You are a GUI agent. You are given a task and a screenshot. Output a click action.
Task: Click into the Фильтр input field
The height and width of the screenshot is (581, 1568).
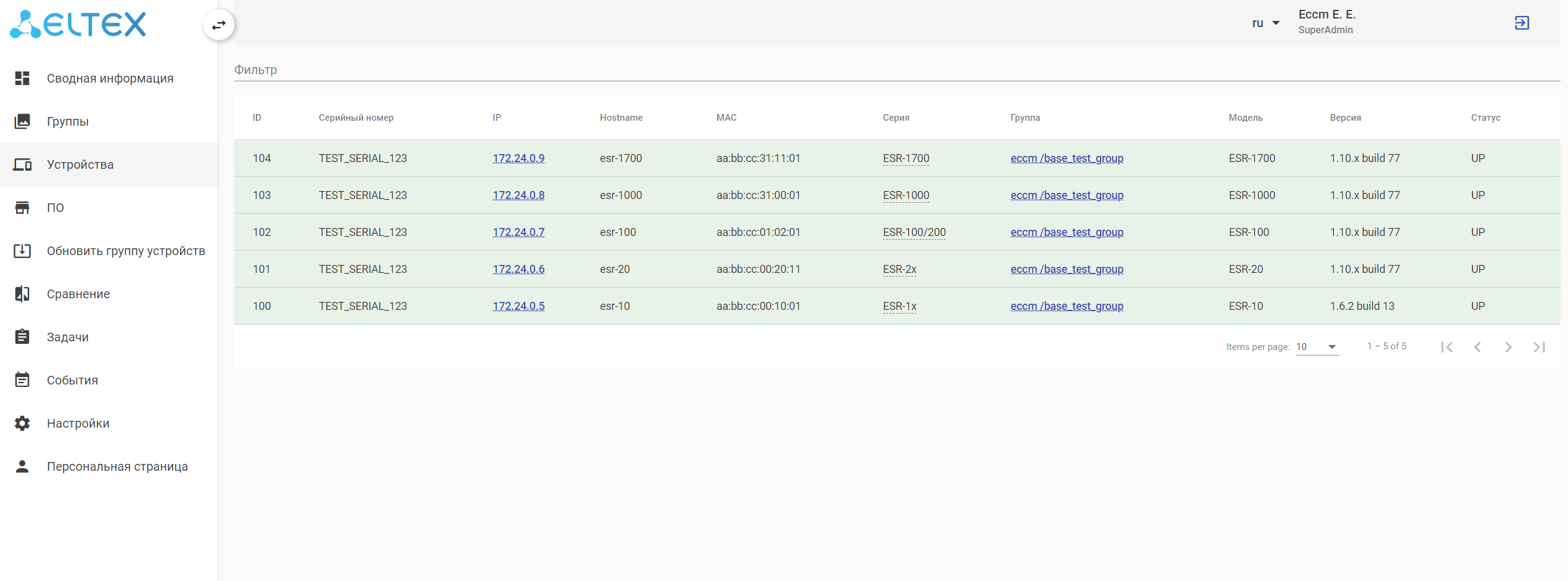coord(894,70)
